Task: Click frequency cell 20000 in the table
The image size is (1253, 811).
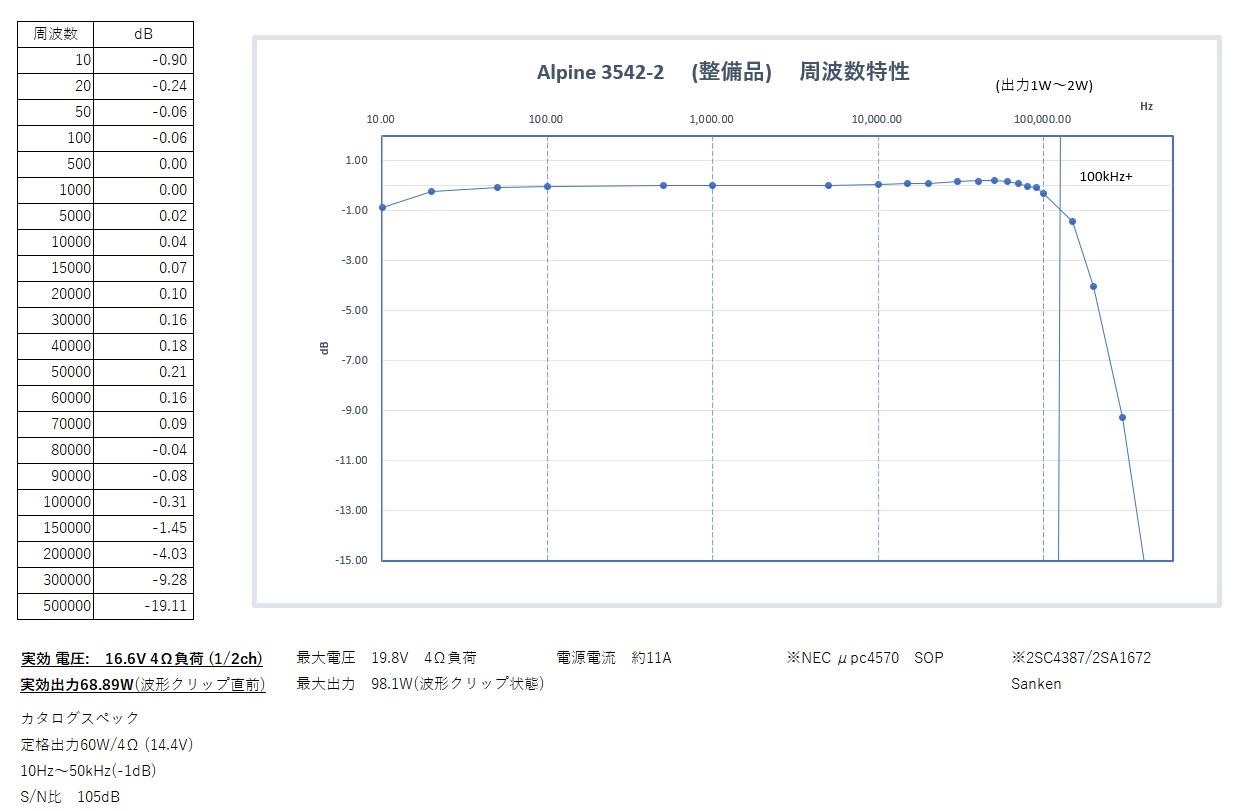Action: [56, 294]
